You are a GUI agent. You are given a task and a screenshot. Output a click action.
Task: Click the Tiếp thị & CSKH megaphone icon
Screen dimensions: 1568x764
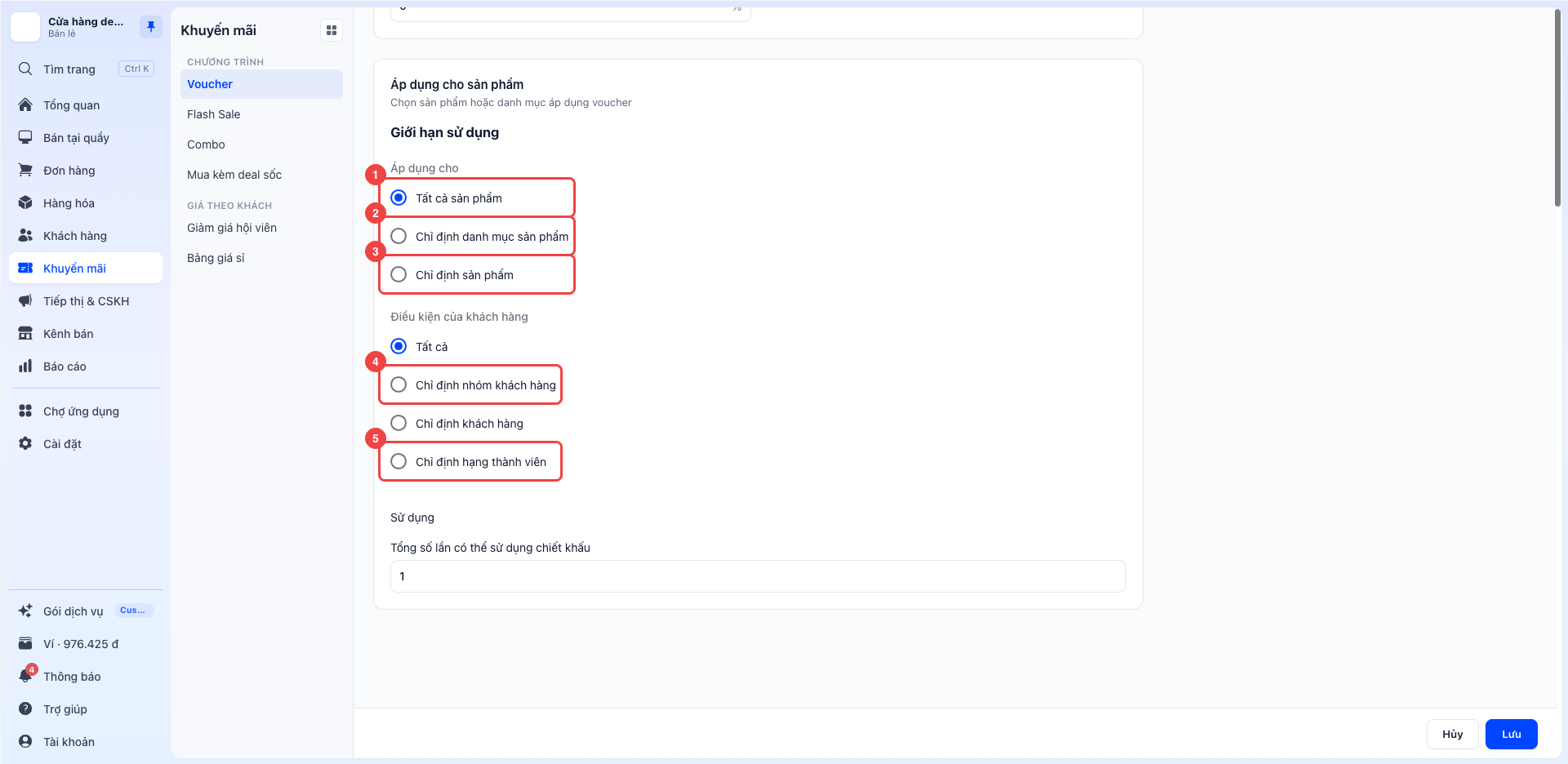[x=25, y=300]
